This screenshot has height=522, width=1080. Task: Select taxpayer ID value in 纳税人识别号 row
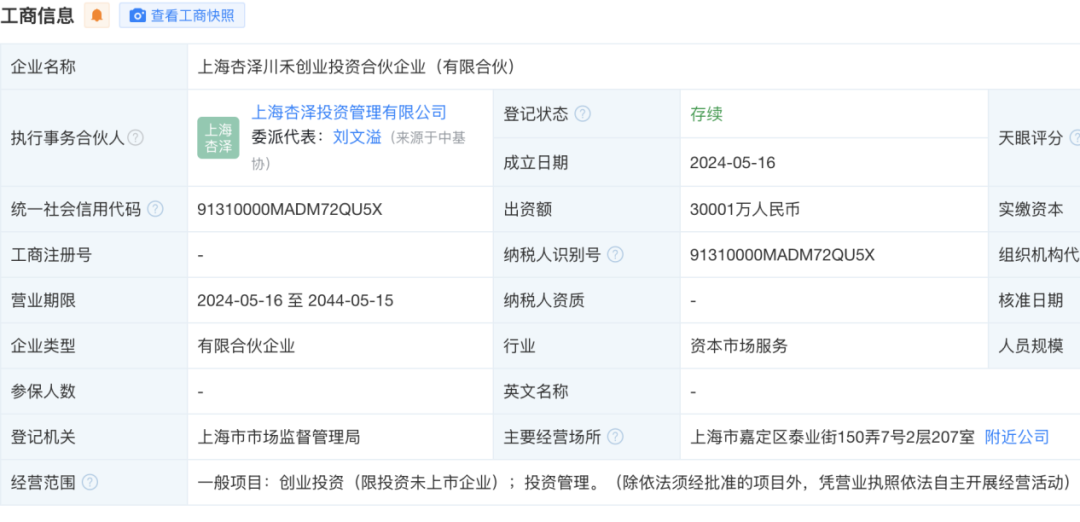(782, 255)
